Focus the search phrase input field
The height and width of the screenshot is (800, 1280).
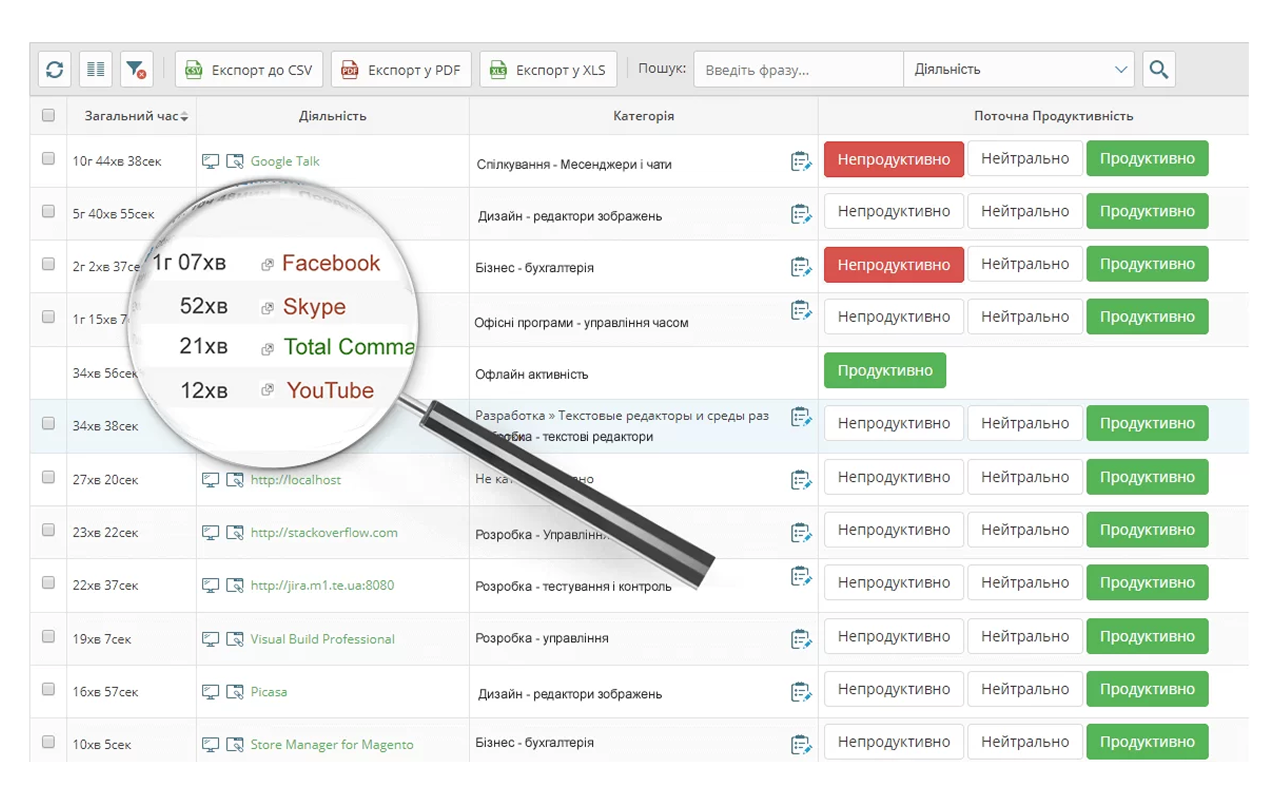tap(798, 70)
